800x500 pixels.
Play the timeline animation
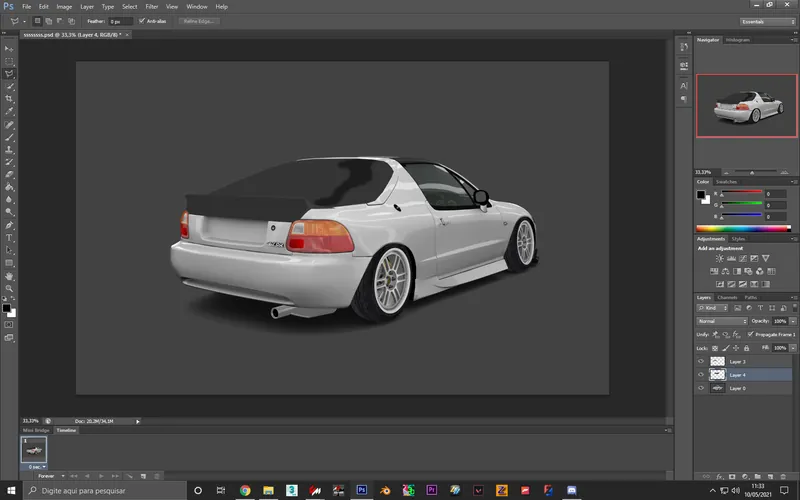(x=101, y=476)
